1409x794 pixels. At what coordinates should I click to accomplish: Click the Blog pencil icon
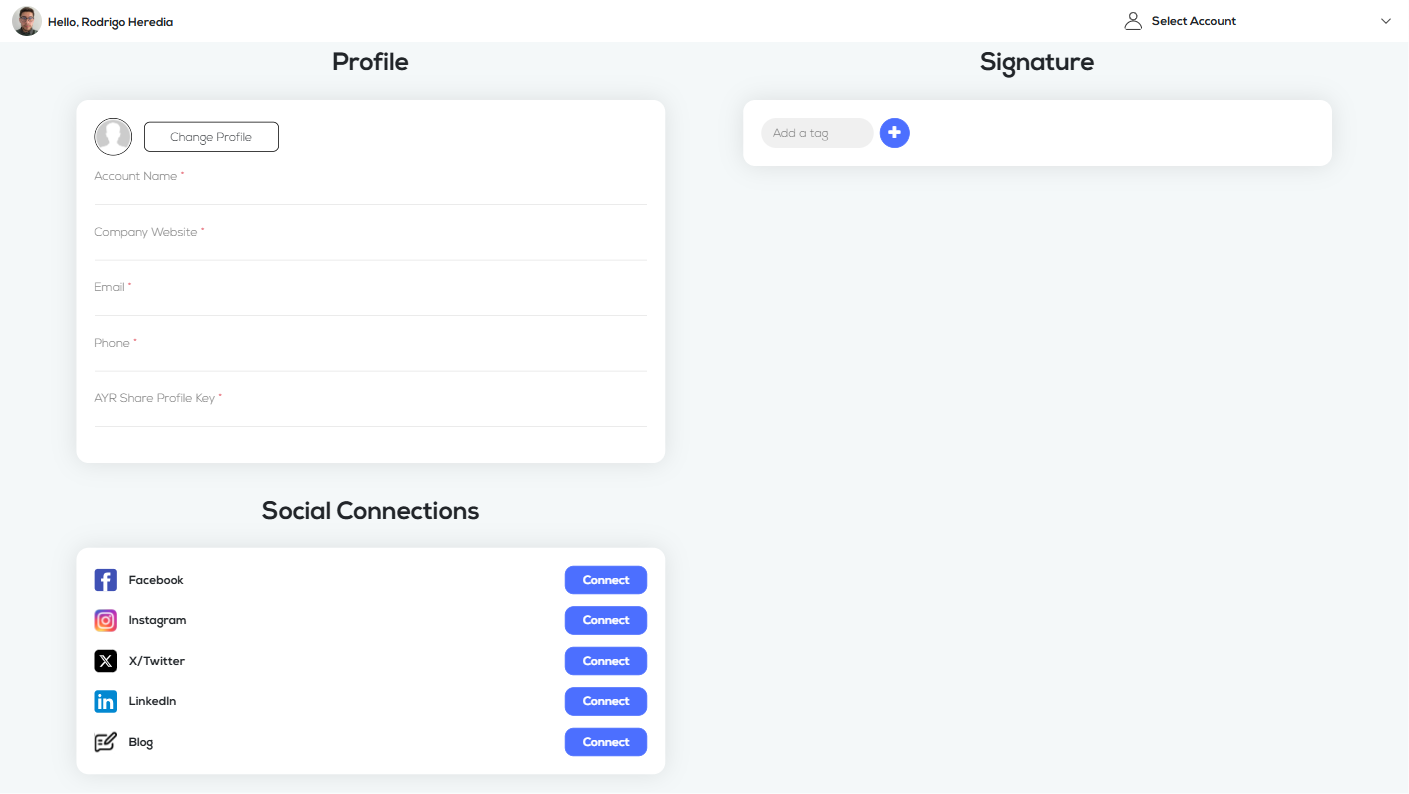coord(105,741)
